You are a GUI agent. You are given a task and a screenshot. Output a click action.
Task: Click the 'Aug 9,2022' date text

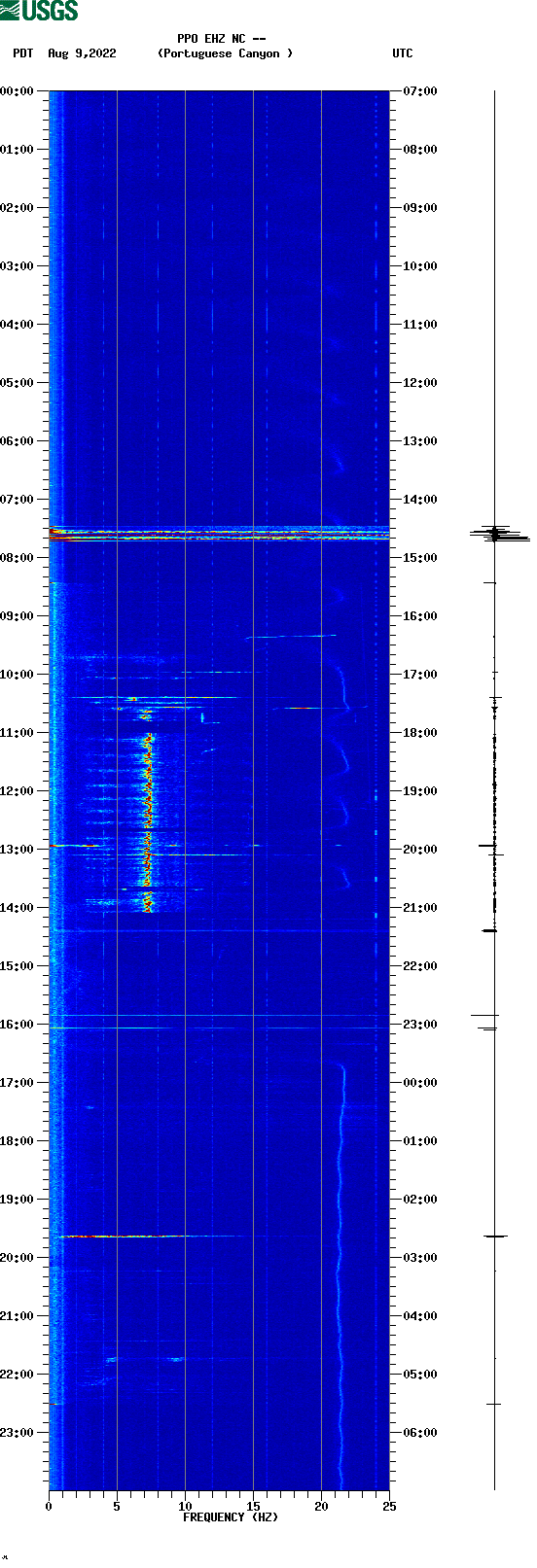82,53
